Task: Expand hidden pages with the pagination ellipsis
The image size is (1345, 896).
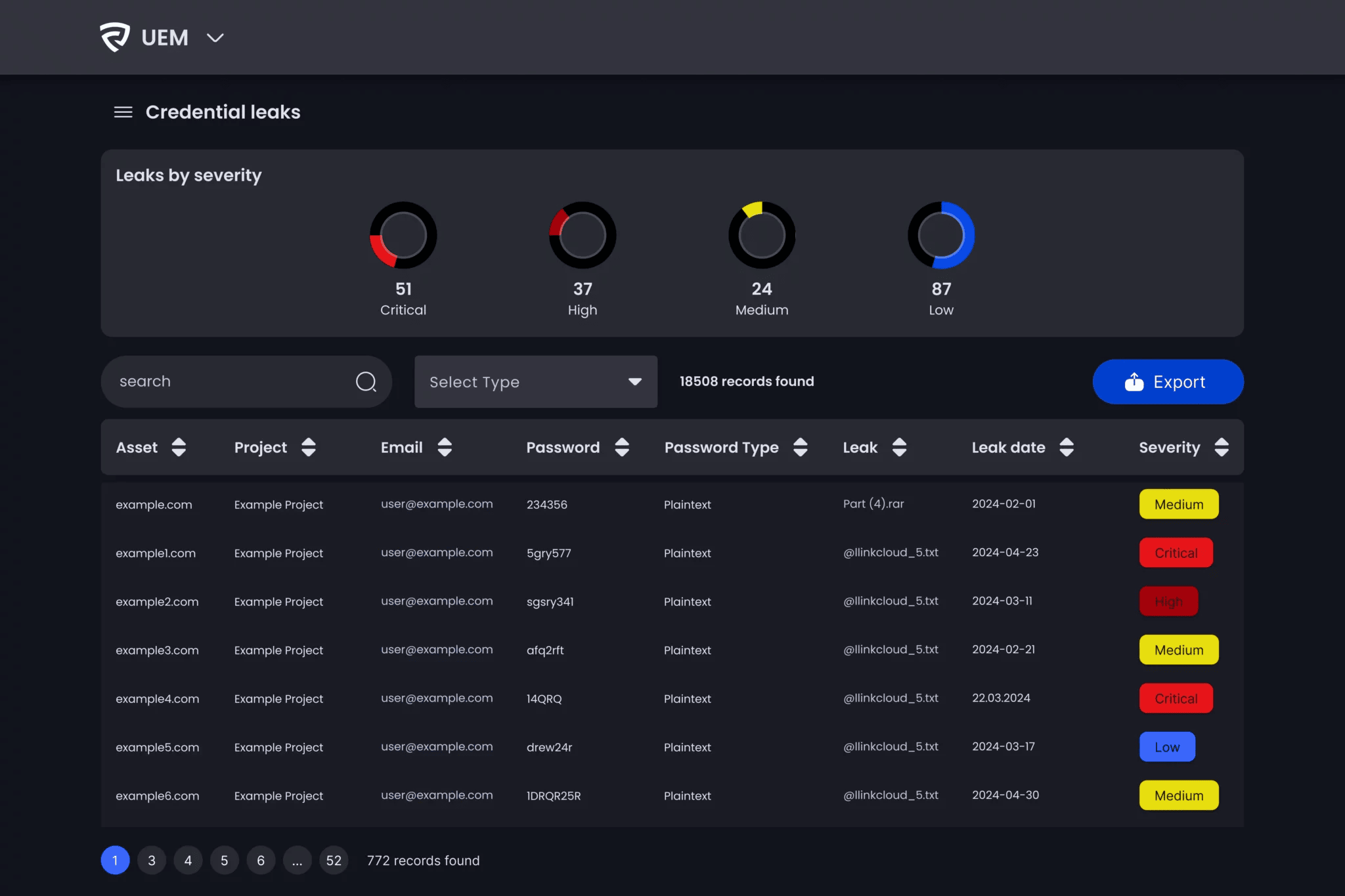Action: click(x=297, y=860)
